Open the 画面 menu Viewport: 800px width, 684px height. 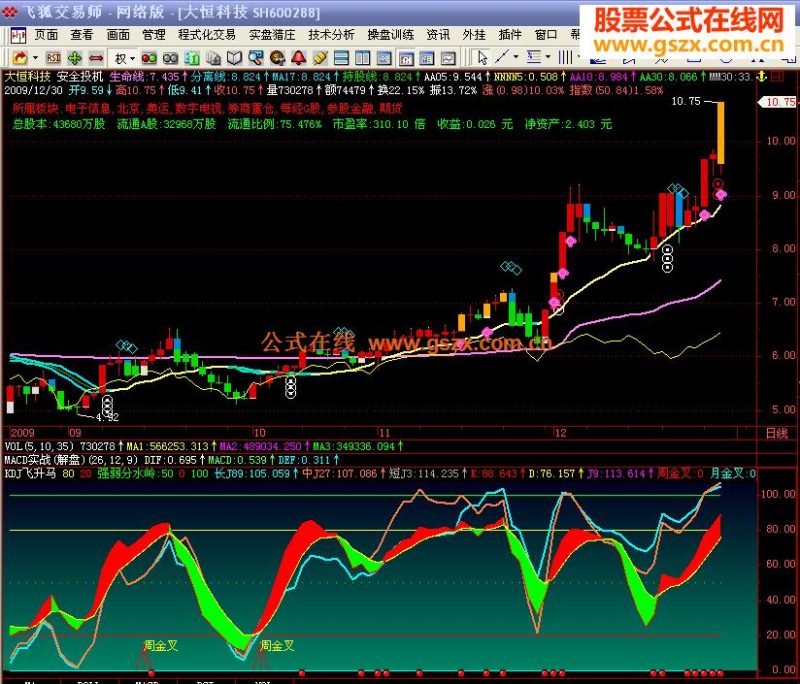tap(118, 35)
